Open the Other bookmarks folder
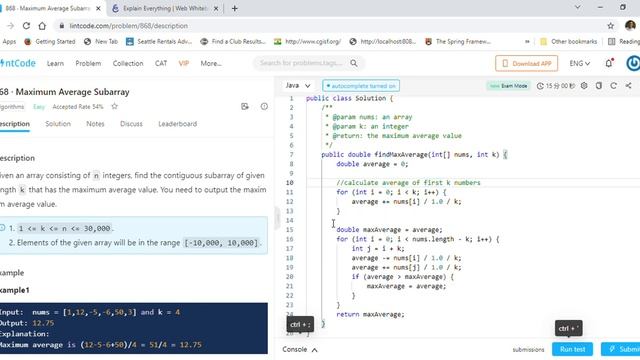The height and width of the screenshot is (360, 640). tap(568, 42)
